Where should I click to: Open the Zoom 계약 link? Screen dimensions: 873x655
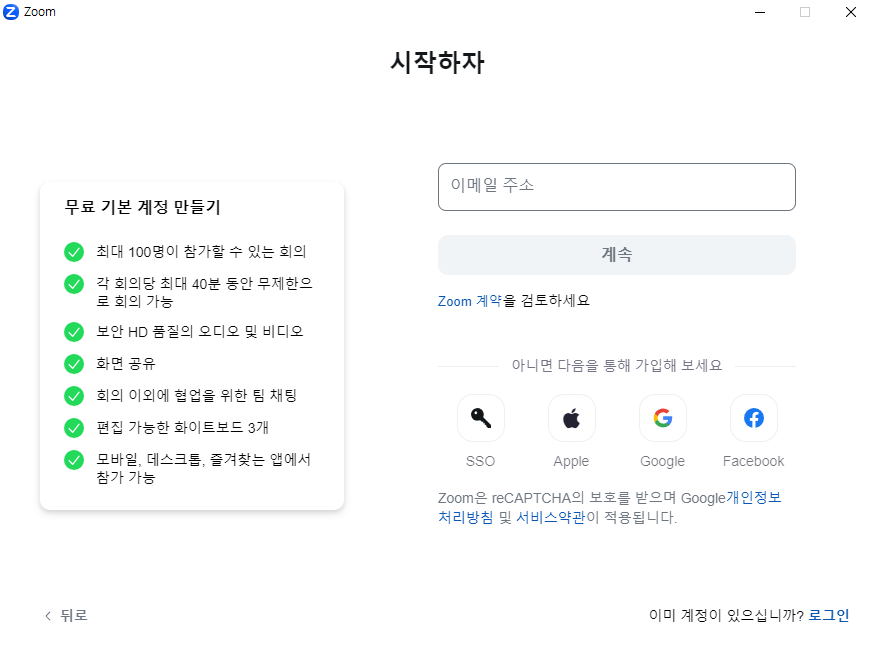(469, 301)
